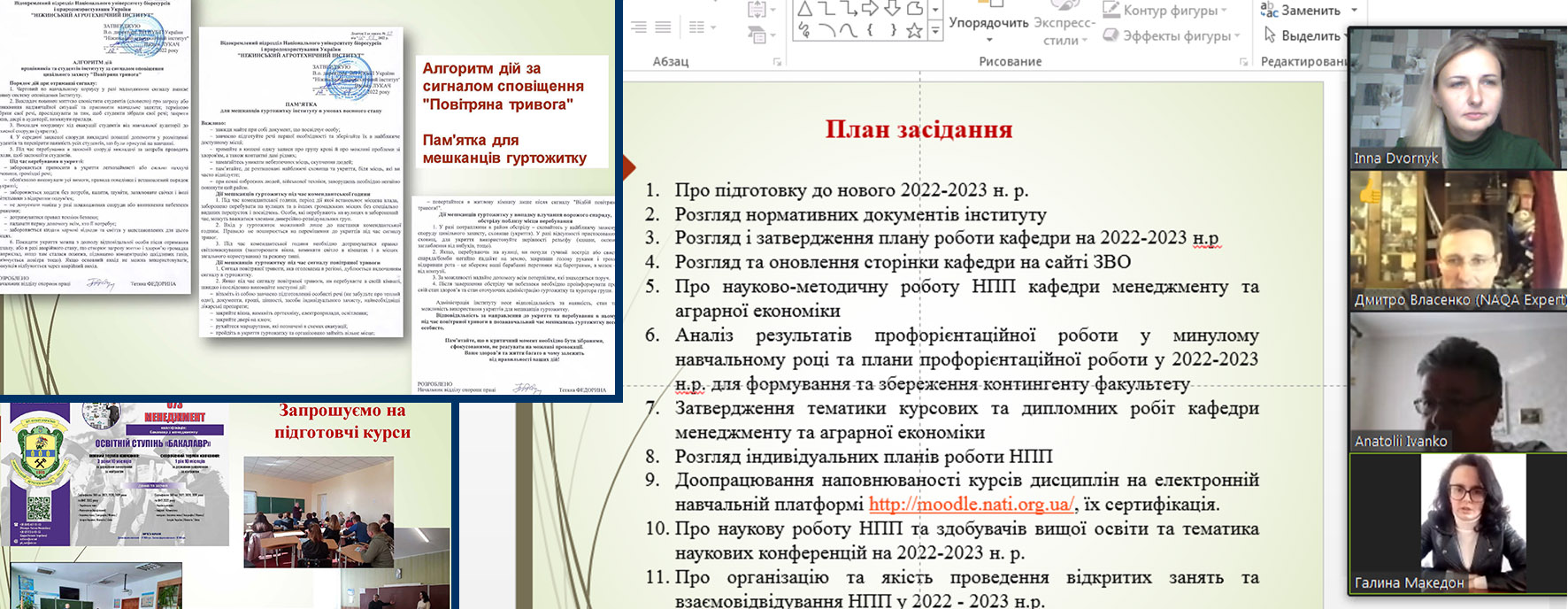Select the right arrow shape
Viewport: 1568px width, 609px height.
[870, 8]
